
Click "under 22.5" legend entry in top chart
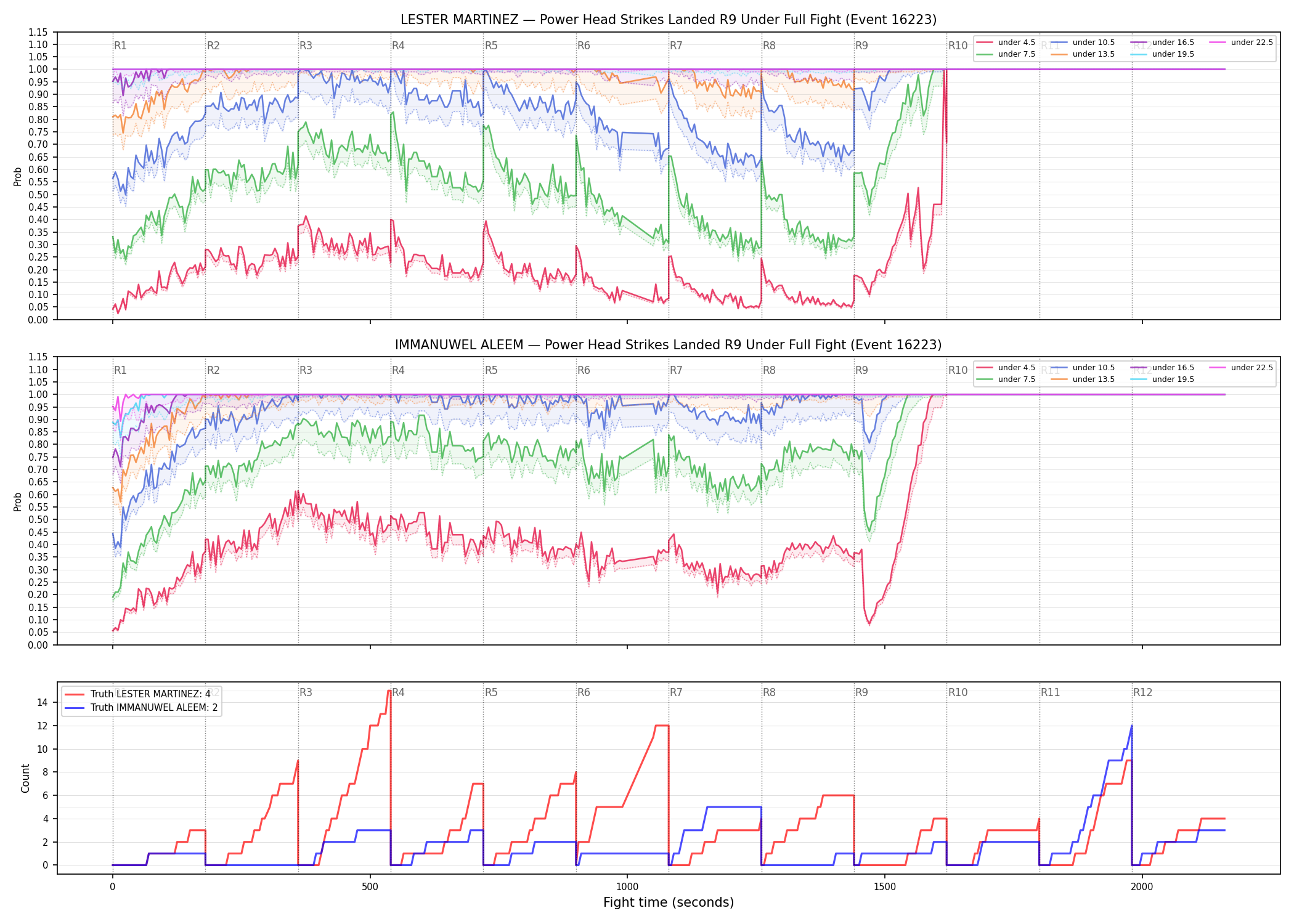(x=1241, y=43)
